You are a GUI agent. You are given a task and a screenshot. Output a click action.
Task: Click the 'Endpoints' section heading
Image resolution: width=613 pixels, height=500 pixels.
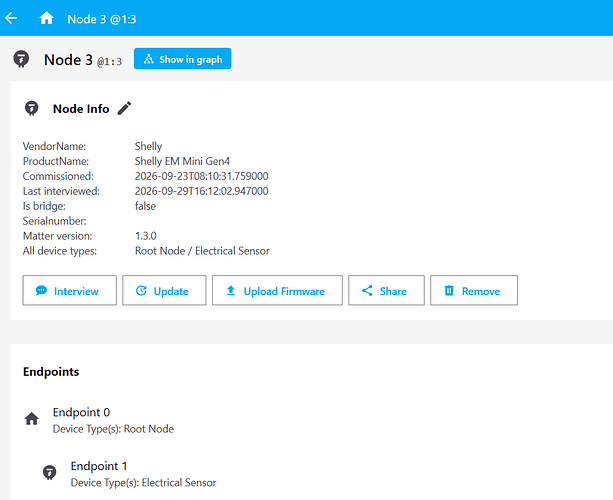(x=51, y=371)
